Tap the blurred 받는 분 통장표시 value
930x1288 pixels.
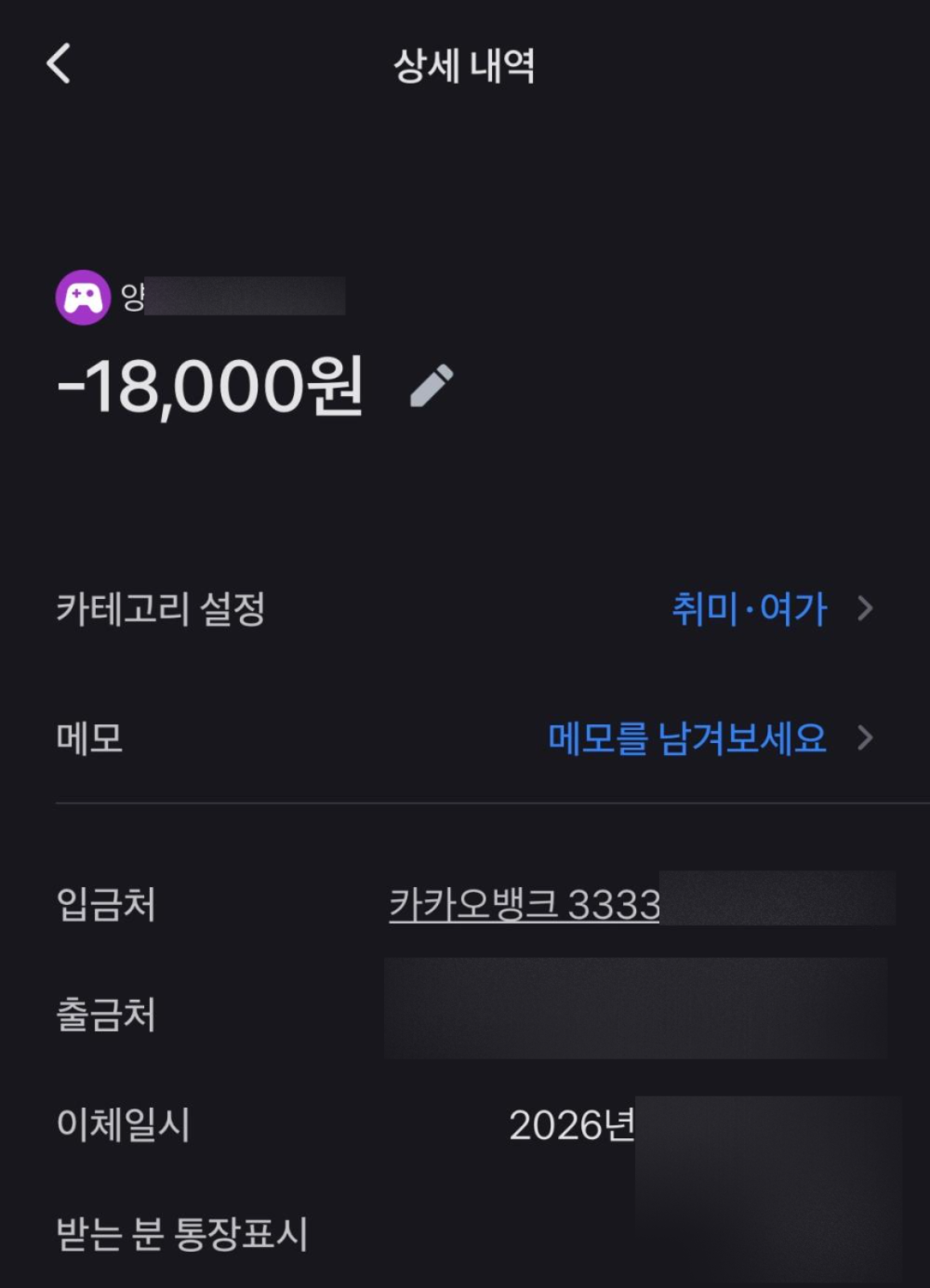click(768, 1234)
